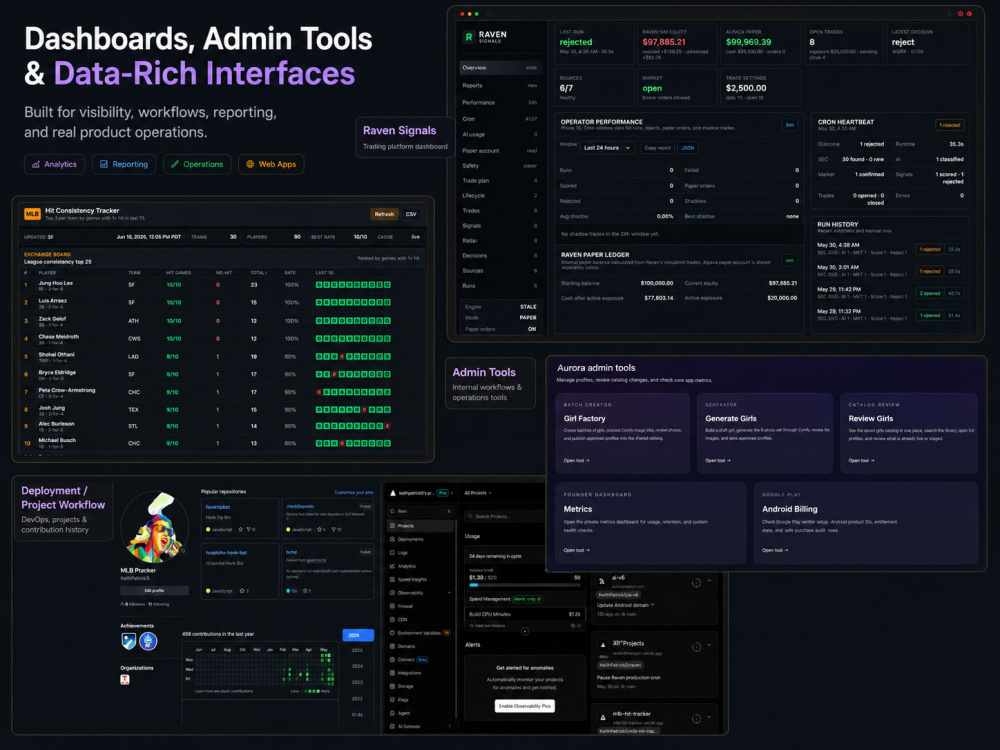Click the CDN sidebar icon
The height and width of the screenshot is (750, 1000).
click(392, 620)
